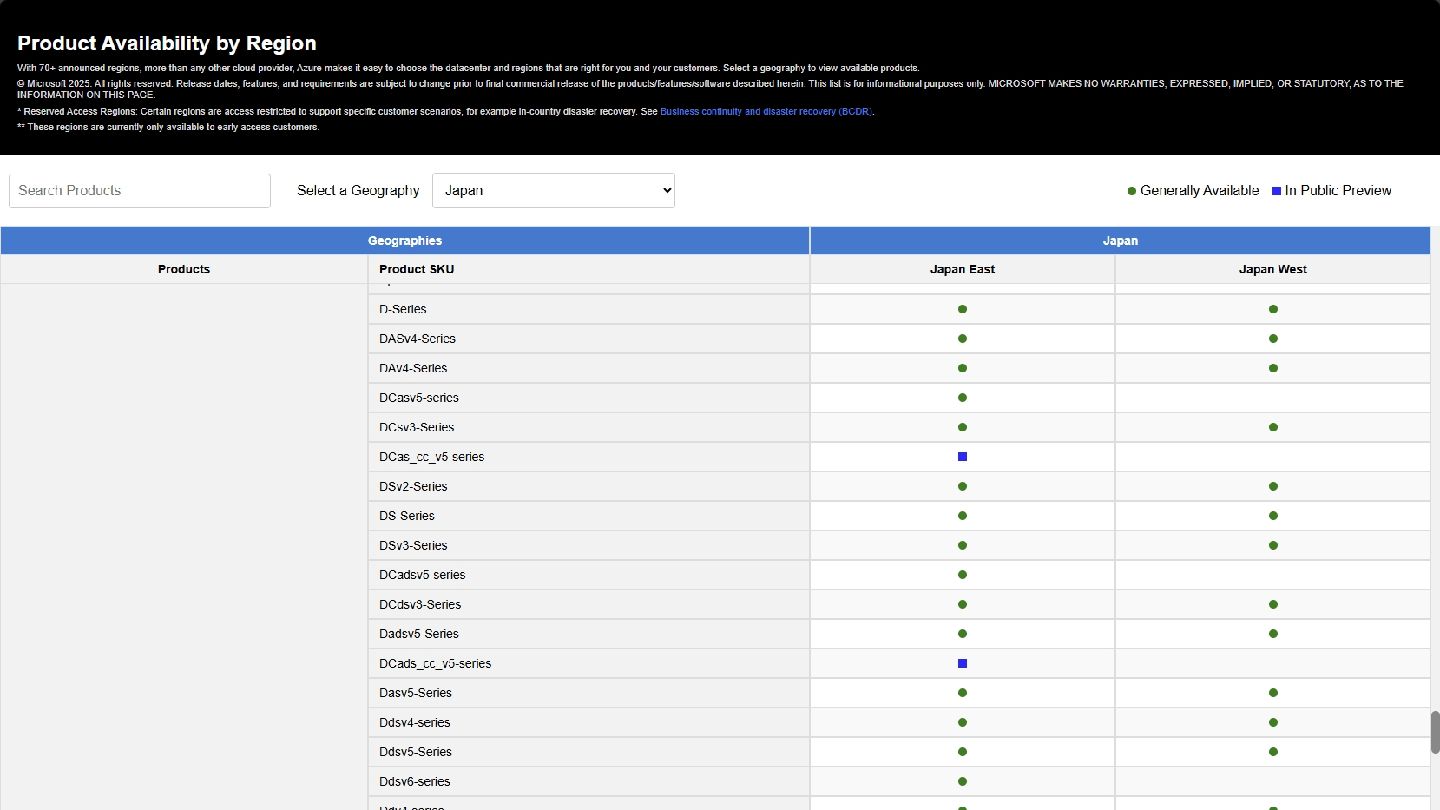The width and height of the screenshot is (1440, 810).
Task: Click the DSv2-Series Japan East green dot
Action: point(962,487)
